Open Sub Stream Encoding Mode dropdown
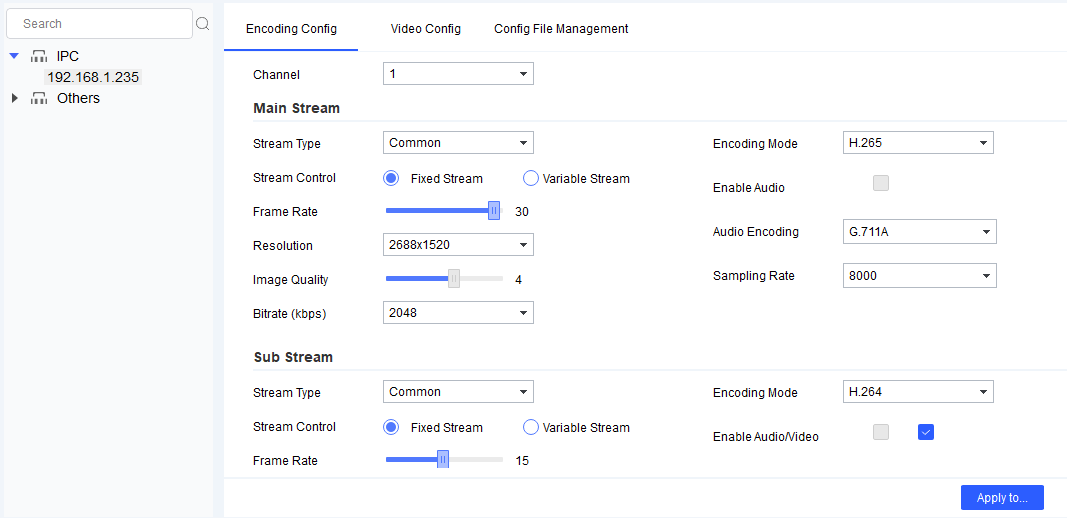 pos(918,391)
